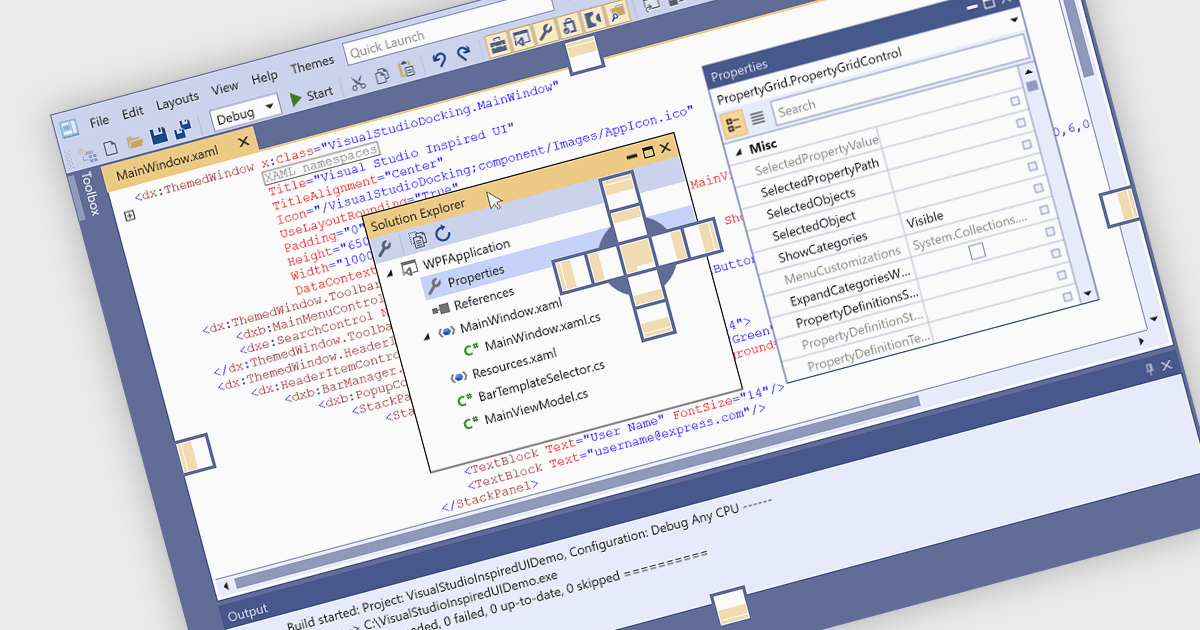Switch to the MainWindow.xaml tab
Viewport: 1200px width, 630px height.
tap(167, 164)
